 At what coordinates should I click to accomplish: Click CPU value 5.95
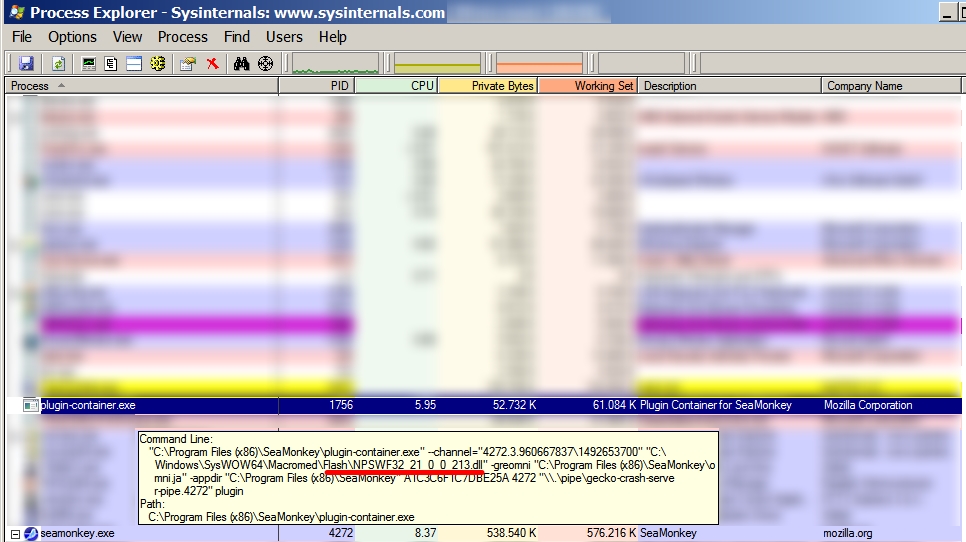click(425, 405)
